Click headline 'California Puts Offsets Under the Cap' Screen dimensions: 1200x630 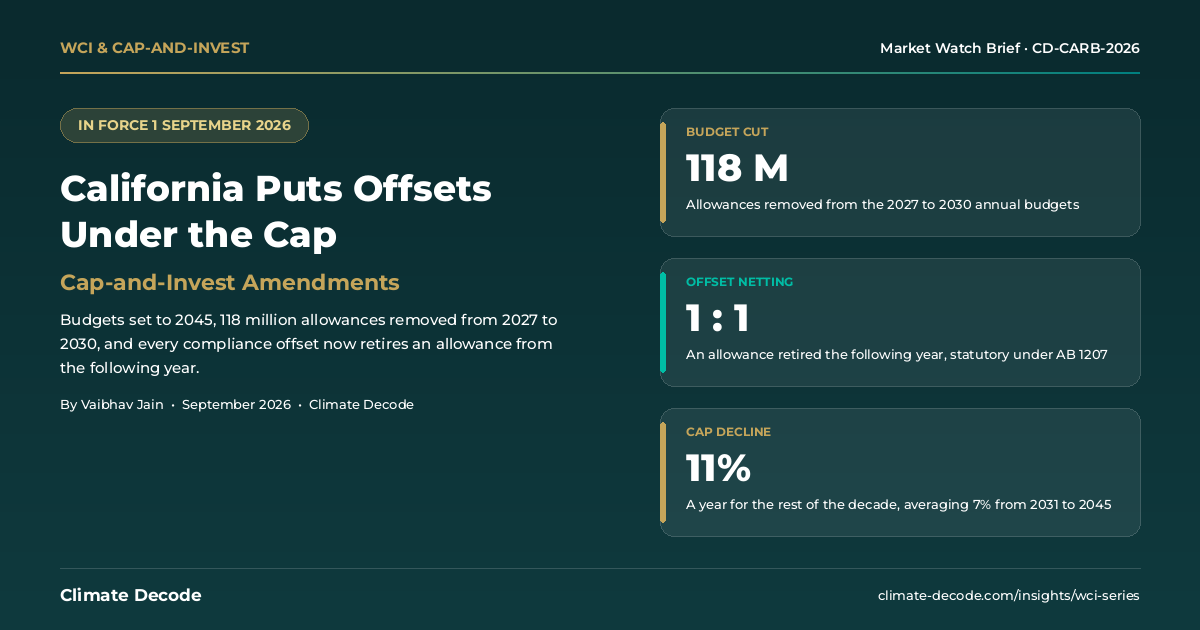pyautogui.click(x=276, y=211)
